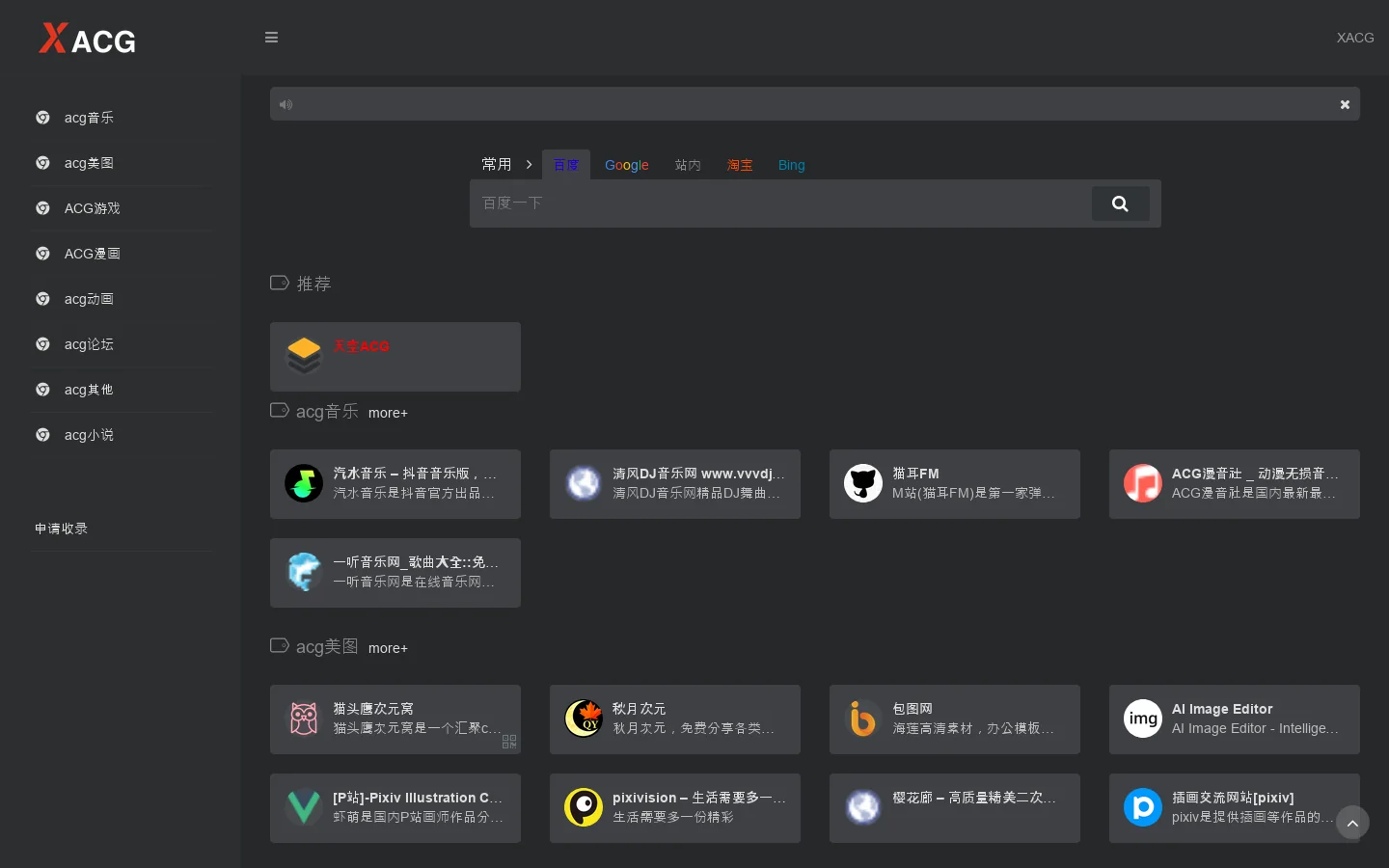The image size is (1389, 868).
Task: Click the 一听音乐网 dolphin icon
Action: click(304, 572)
